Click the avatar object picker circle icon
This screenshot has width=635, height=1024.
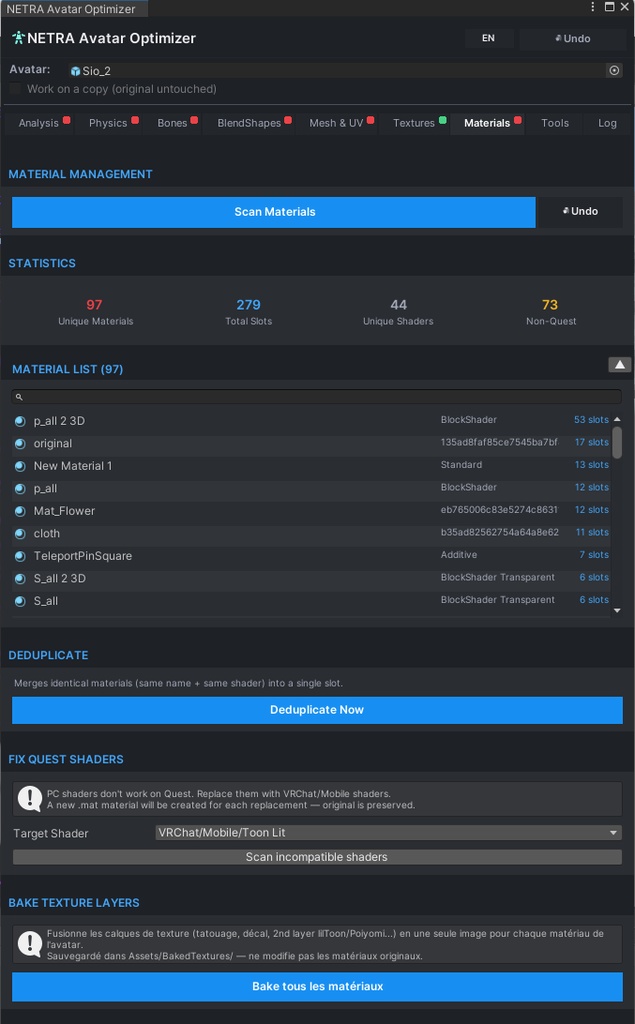coord(614,71)
